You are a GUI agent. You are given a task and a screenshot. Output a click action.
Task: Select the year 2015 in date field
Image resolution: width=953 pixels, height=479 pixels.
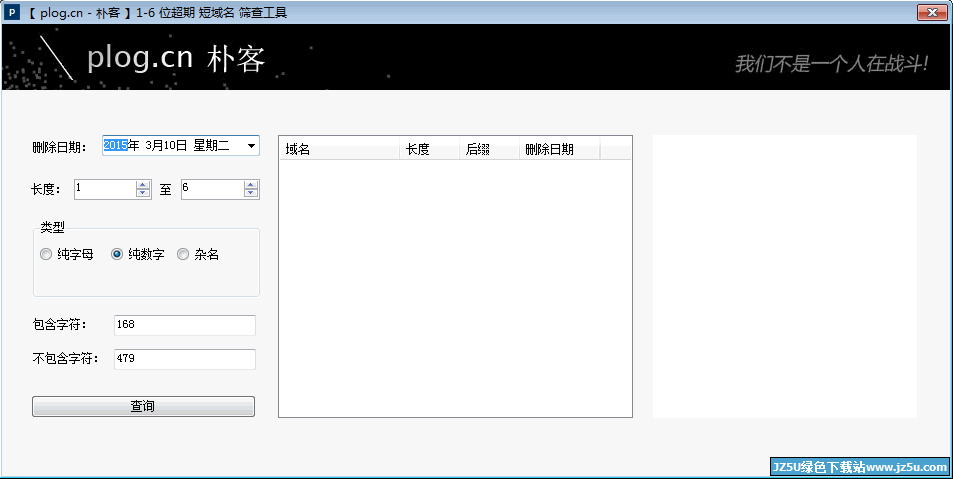pyautogui.click(x=115, y=145)
